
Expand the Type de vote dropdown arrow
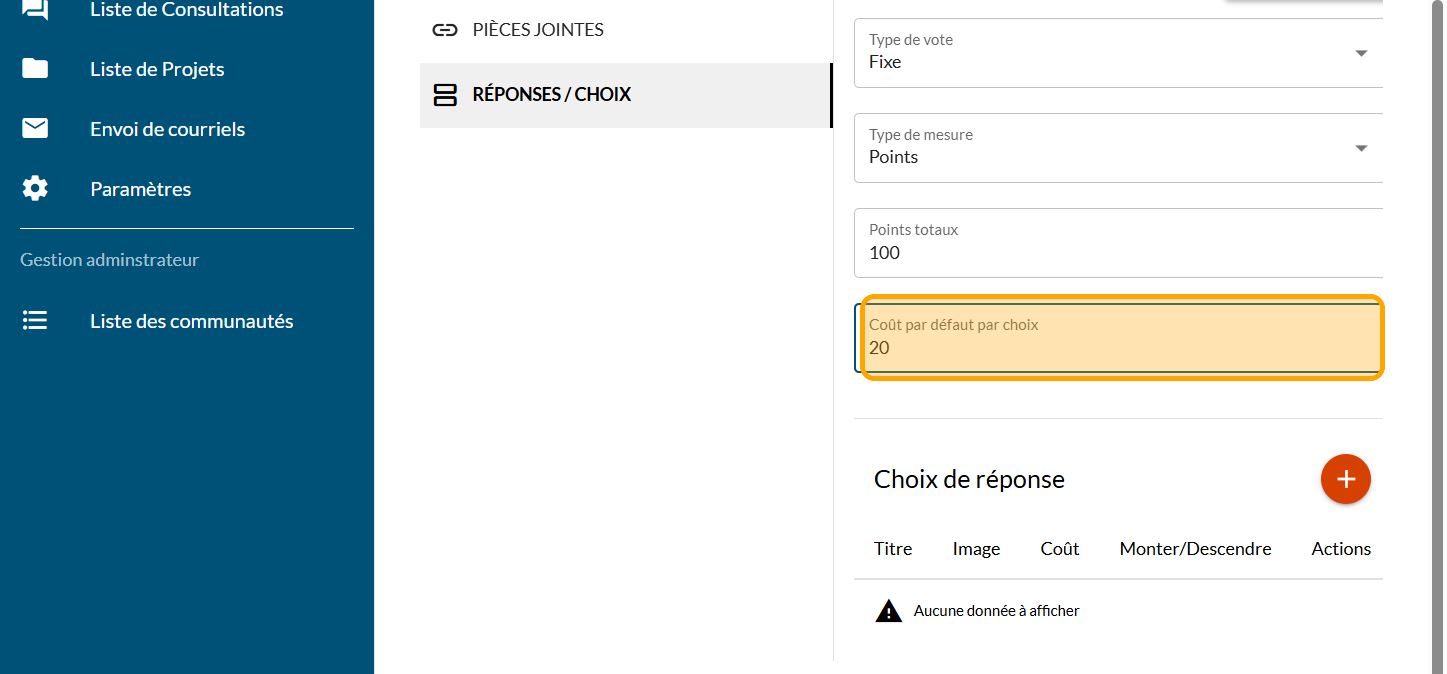1360,53
